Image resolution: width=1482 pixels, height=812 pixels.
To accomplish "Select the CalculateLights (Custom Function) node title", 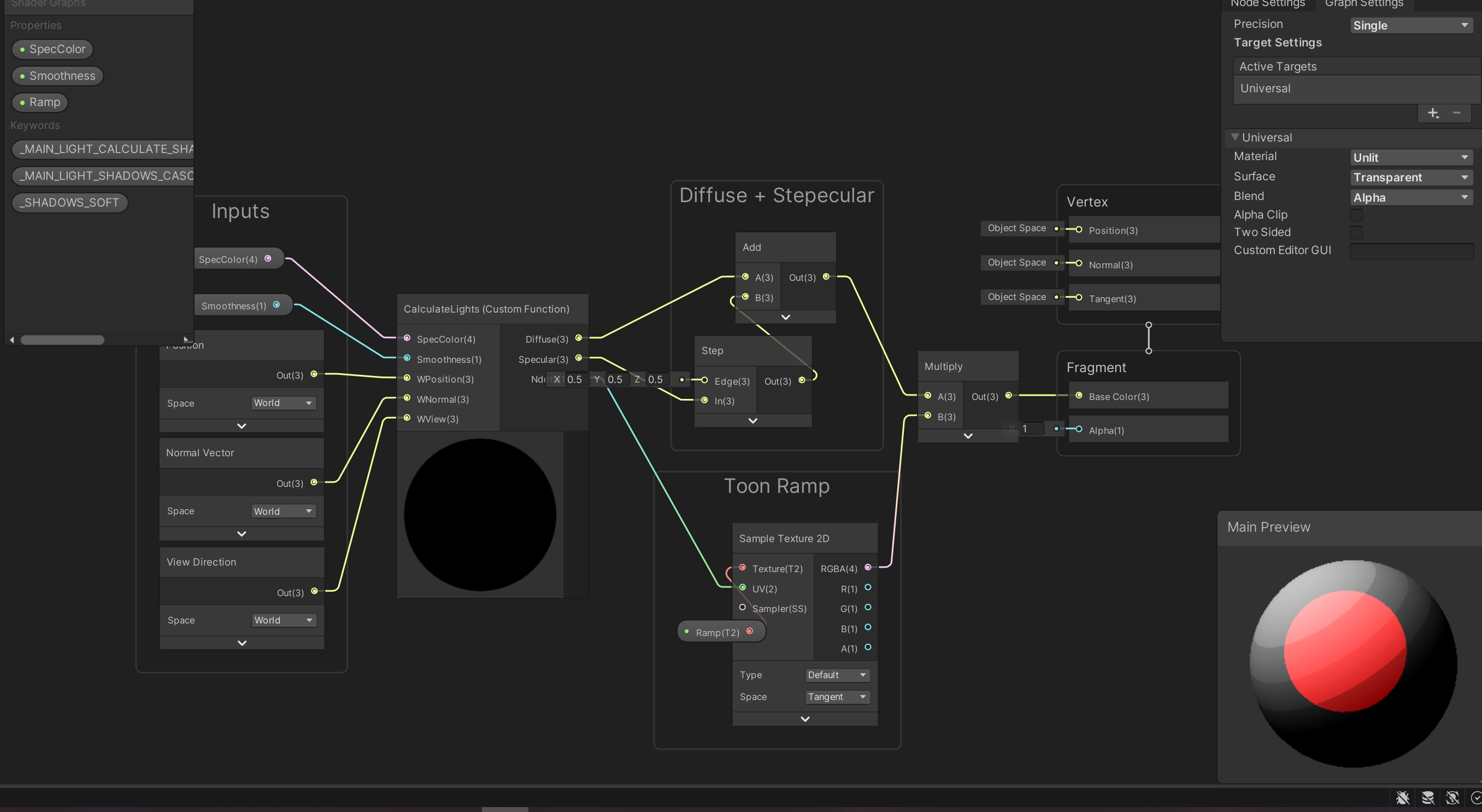I will click(486, 309).
